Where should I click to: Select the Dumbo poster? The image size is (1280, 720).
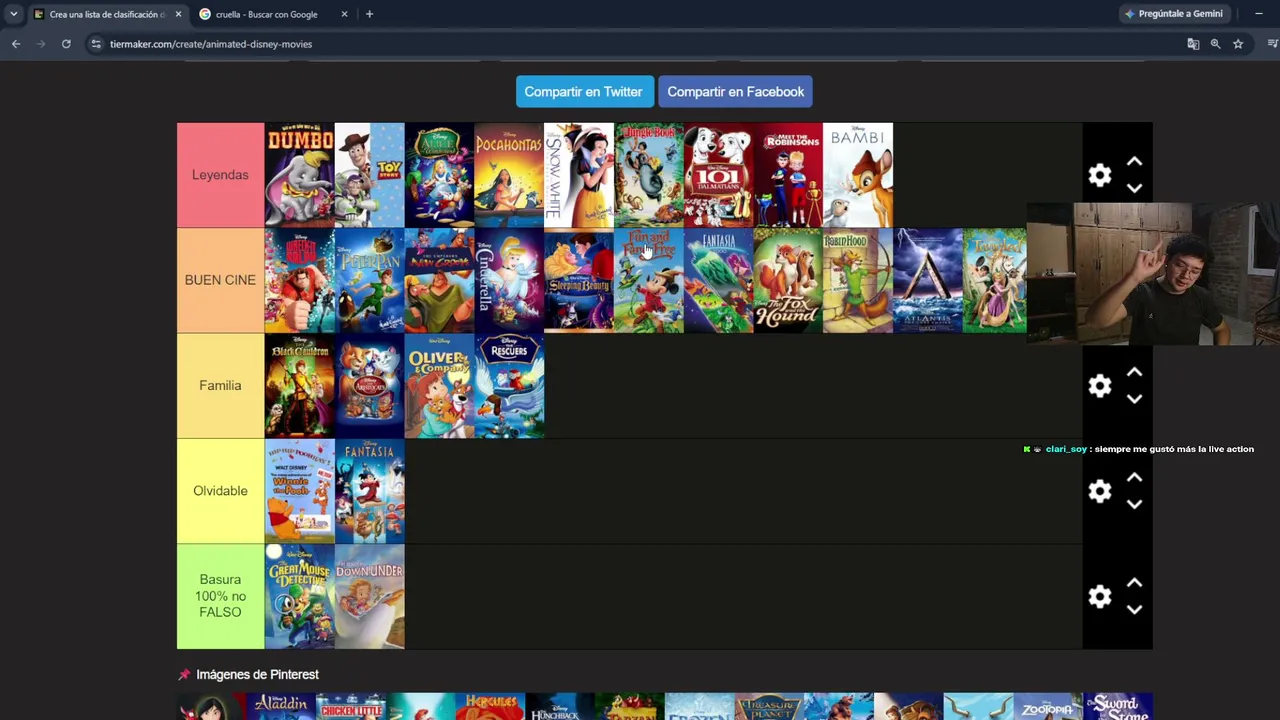(300, 175)
